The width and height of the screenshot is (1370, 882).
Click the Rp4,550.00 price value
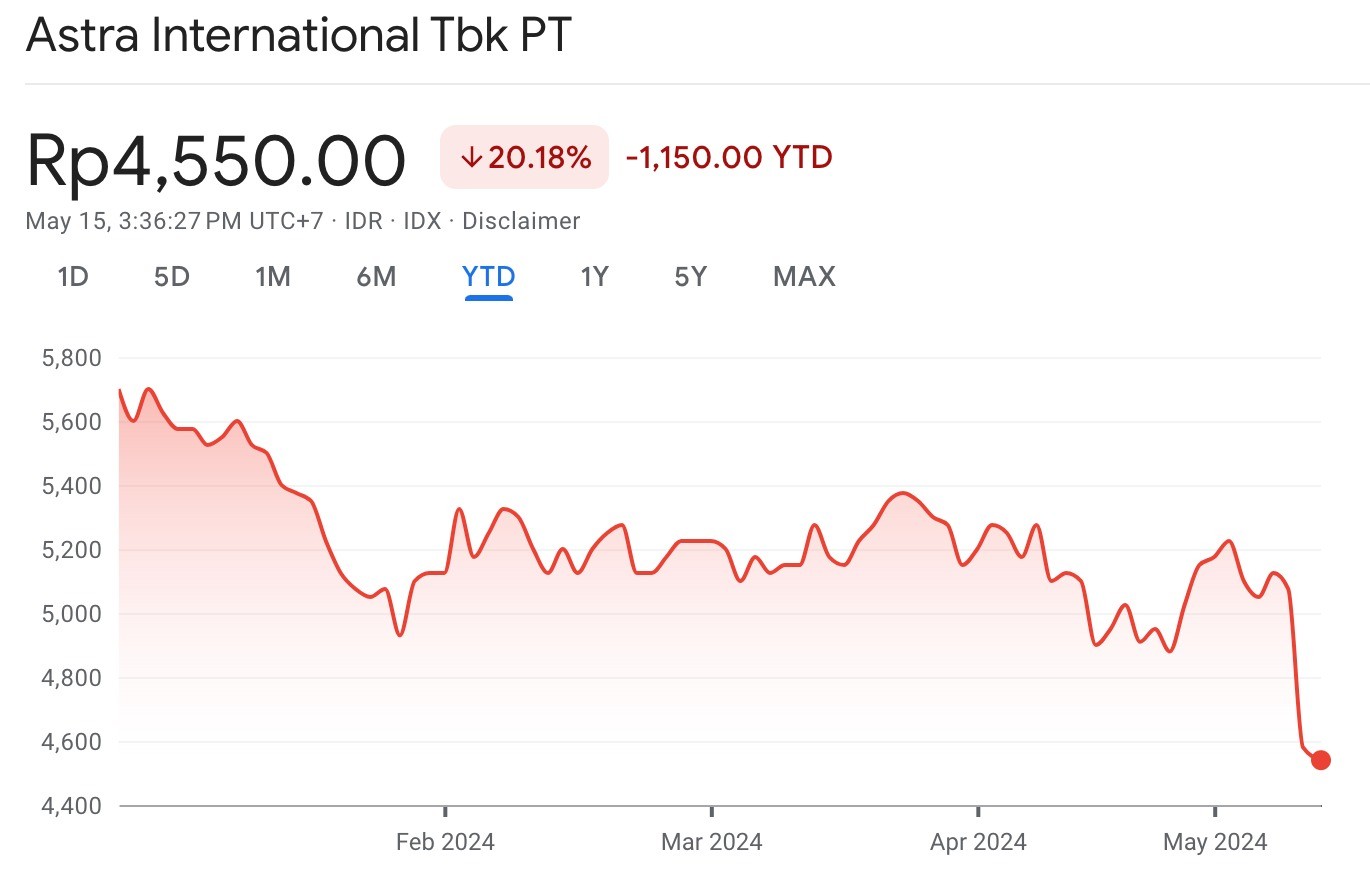point(216,160)
